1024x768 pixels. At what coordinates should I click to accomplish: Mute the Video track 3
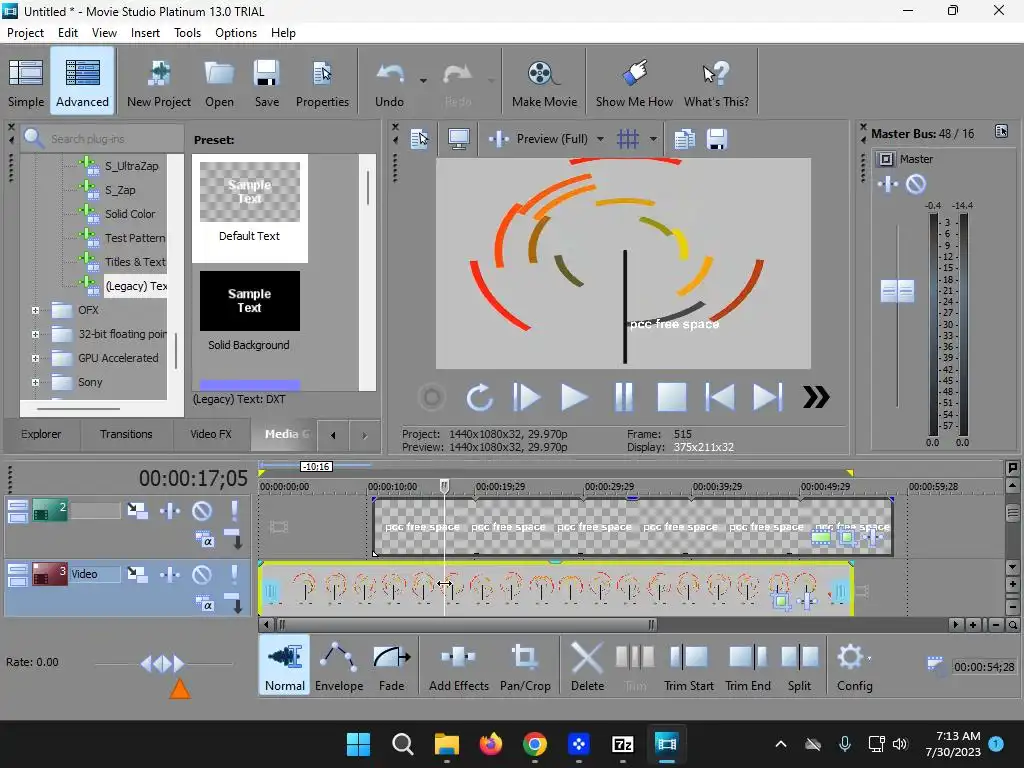pyautogui.click(x=202, y=574)
